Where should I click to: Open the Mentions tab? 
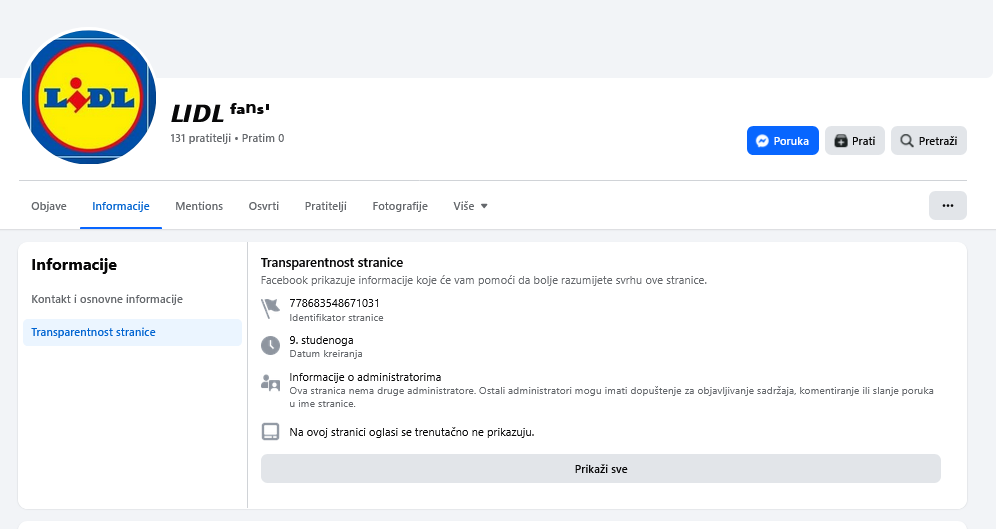click(x=199, y=206)
